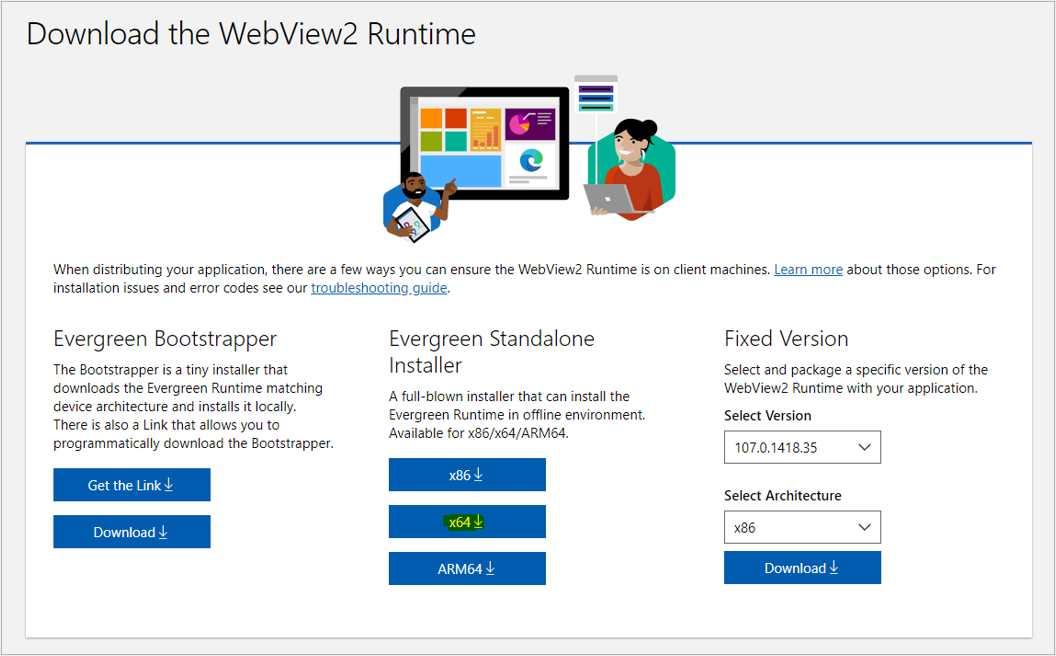Screen dimensions: 1056x656
Task: Click the arrow icon on the Bootstrapper Download button
Action: [163, 531]
